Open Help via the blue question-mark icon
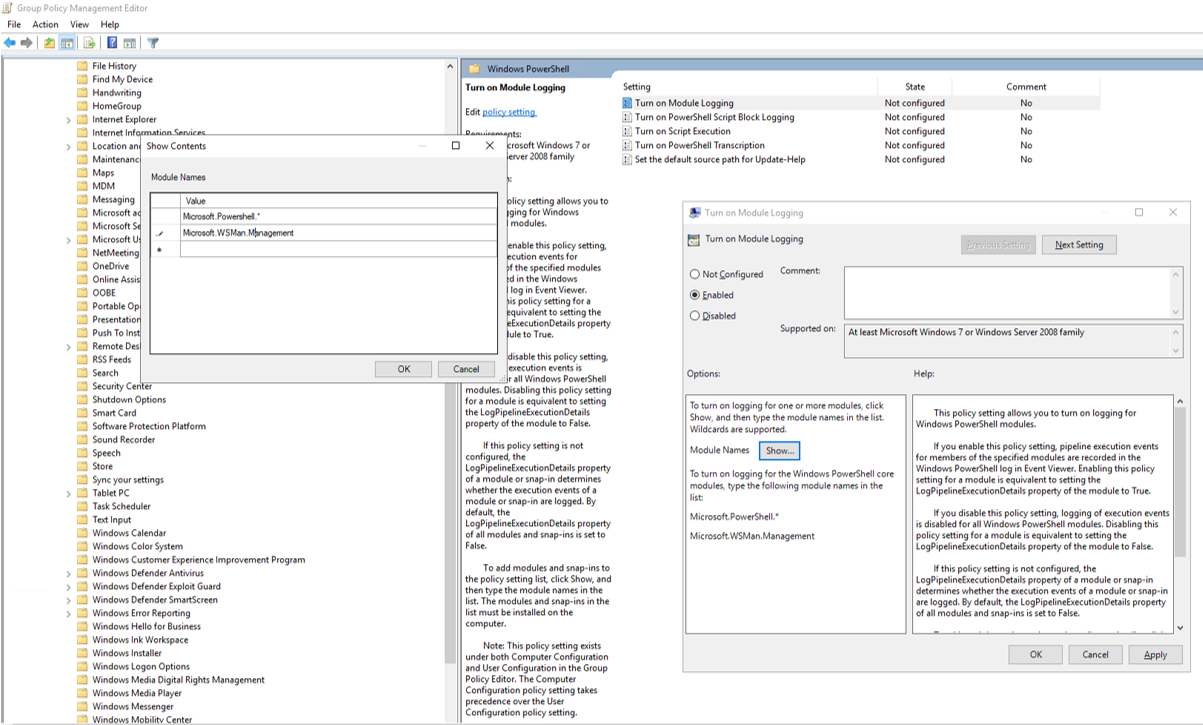The width and height of the screenshot is (1203, 725). click(112, 43)
